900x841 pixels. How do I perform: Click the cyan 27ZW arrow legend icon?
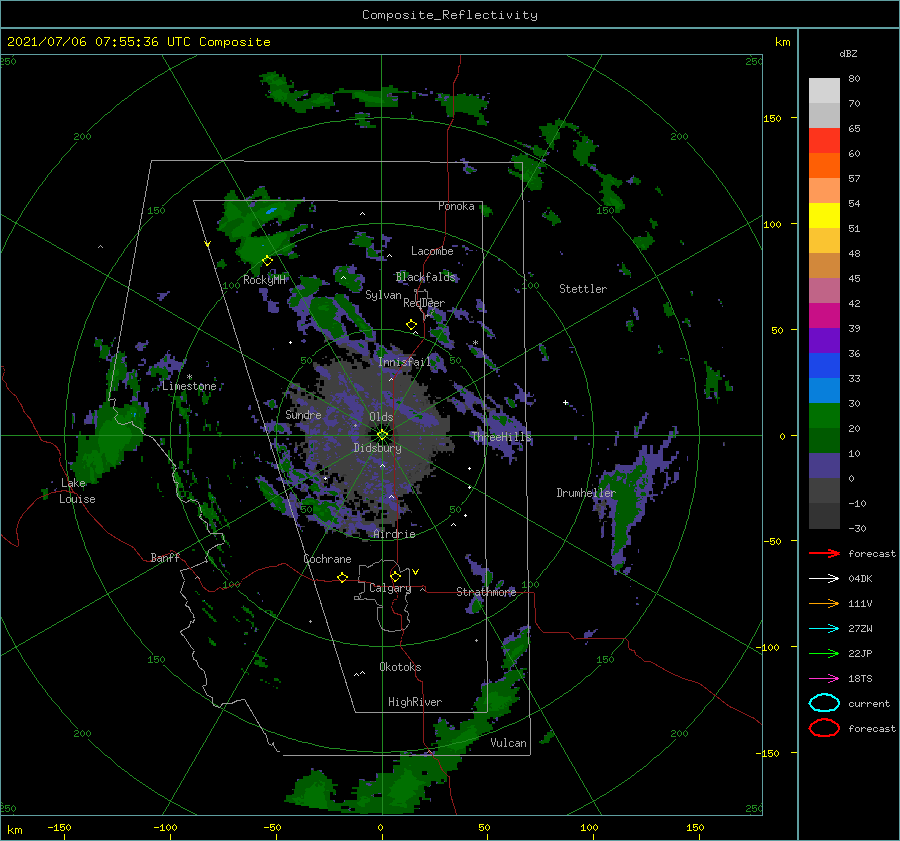(x=824, y=629)
